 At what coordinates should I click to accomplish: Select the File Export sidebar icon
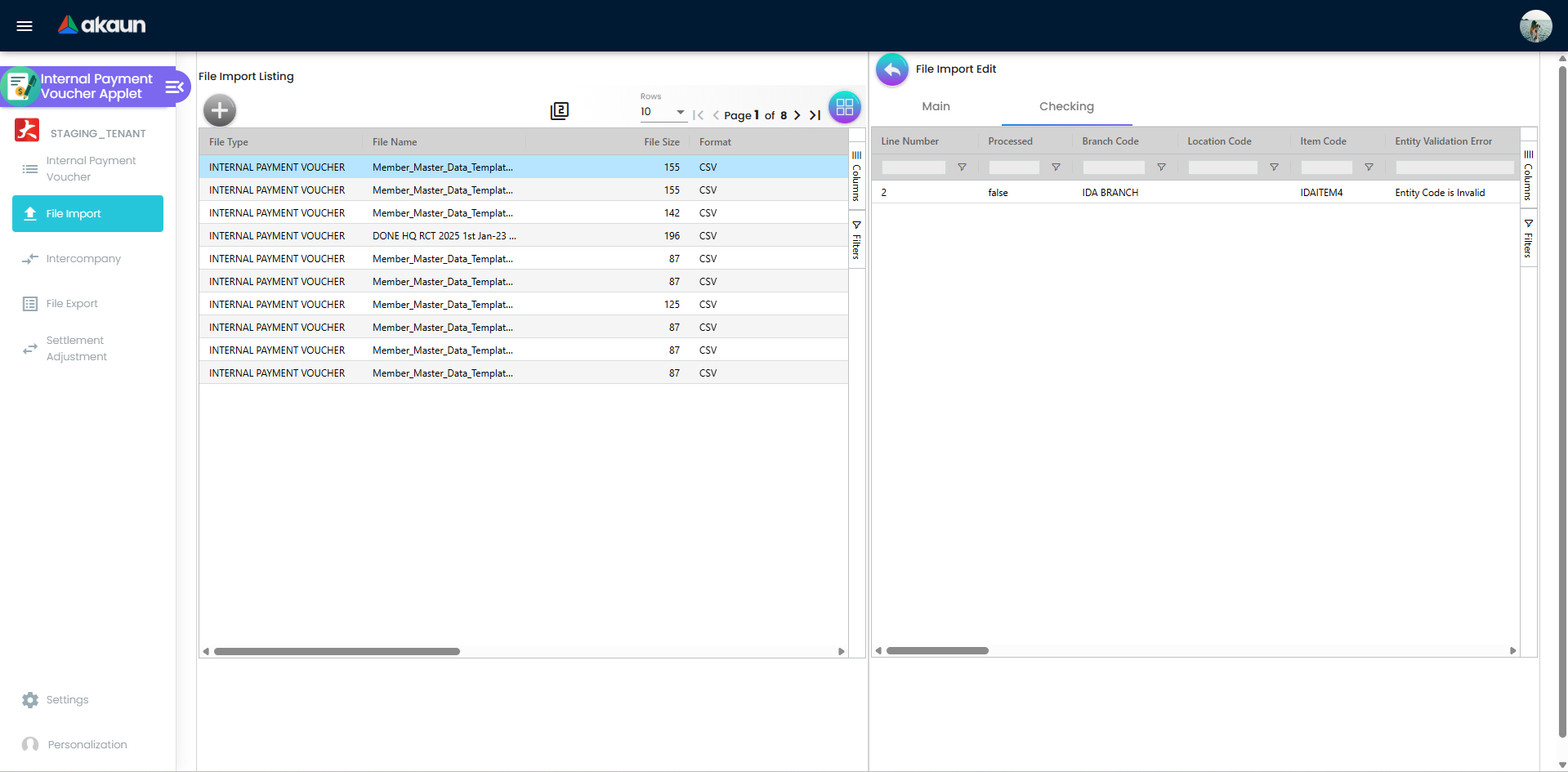pos(30,303)
